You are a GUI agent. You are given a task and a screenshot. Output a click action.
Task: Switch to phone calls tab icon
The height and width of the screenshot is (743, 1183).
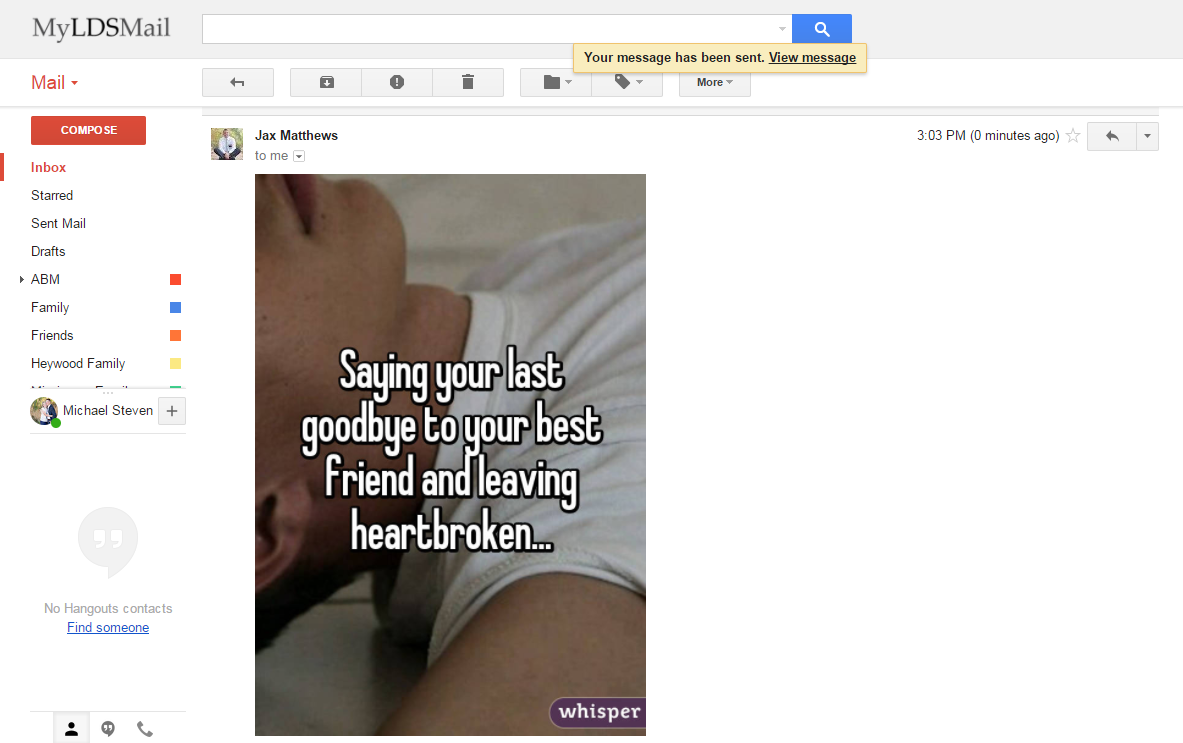144,729
